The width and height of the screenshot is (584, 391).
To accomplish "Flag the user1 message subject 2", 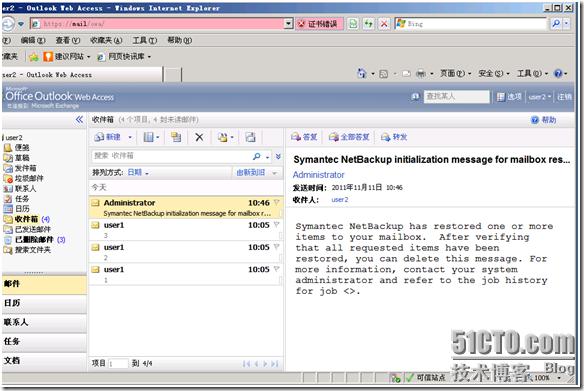I will [x=277, y=247].
